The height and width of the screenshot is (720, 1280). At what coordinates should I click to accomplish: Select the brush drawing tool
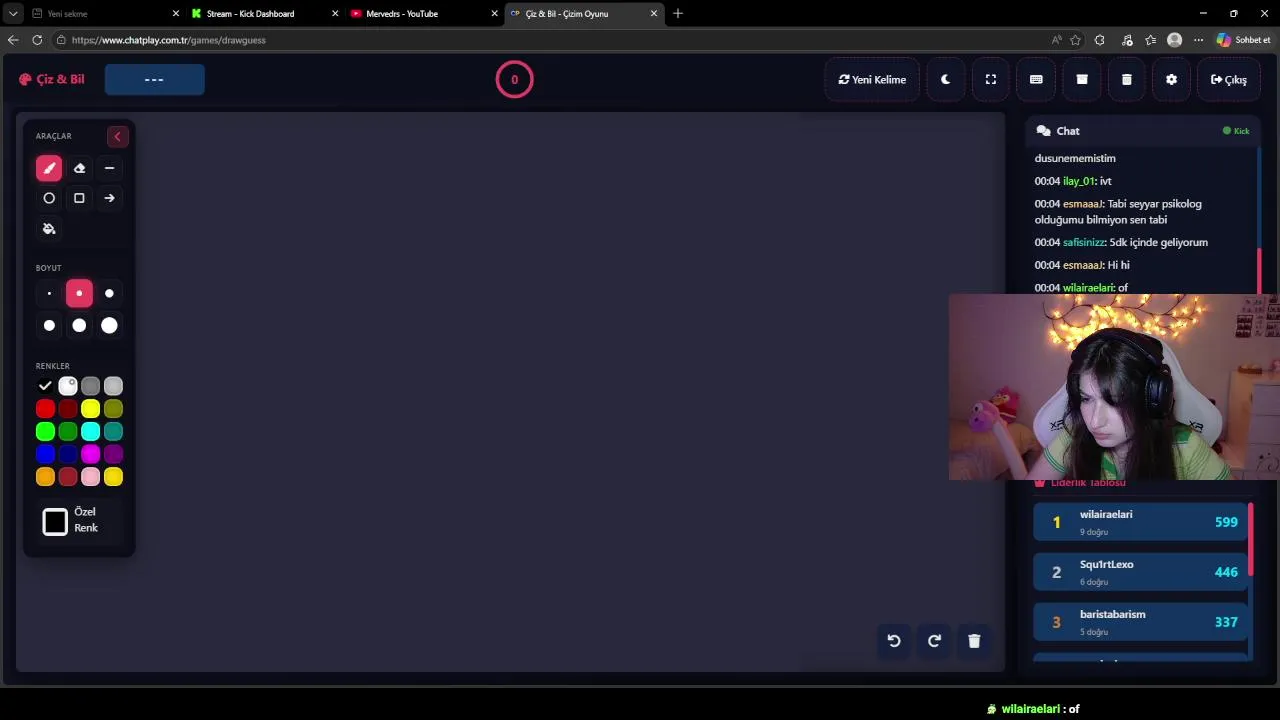[x=49, y=168]
